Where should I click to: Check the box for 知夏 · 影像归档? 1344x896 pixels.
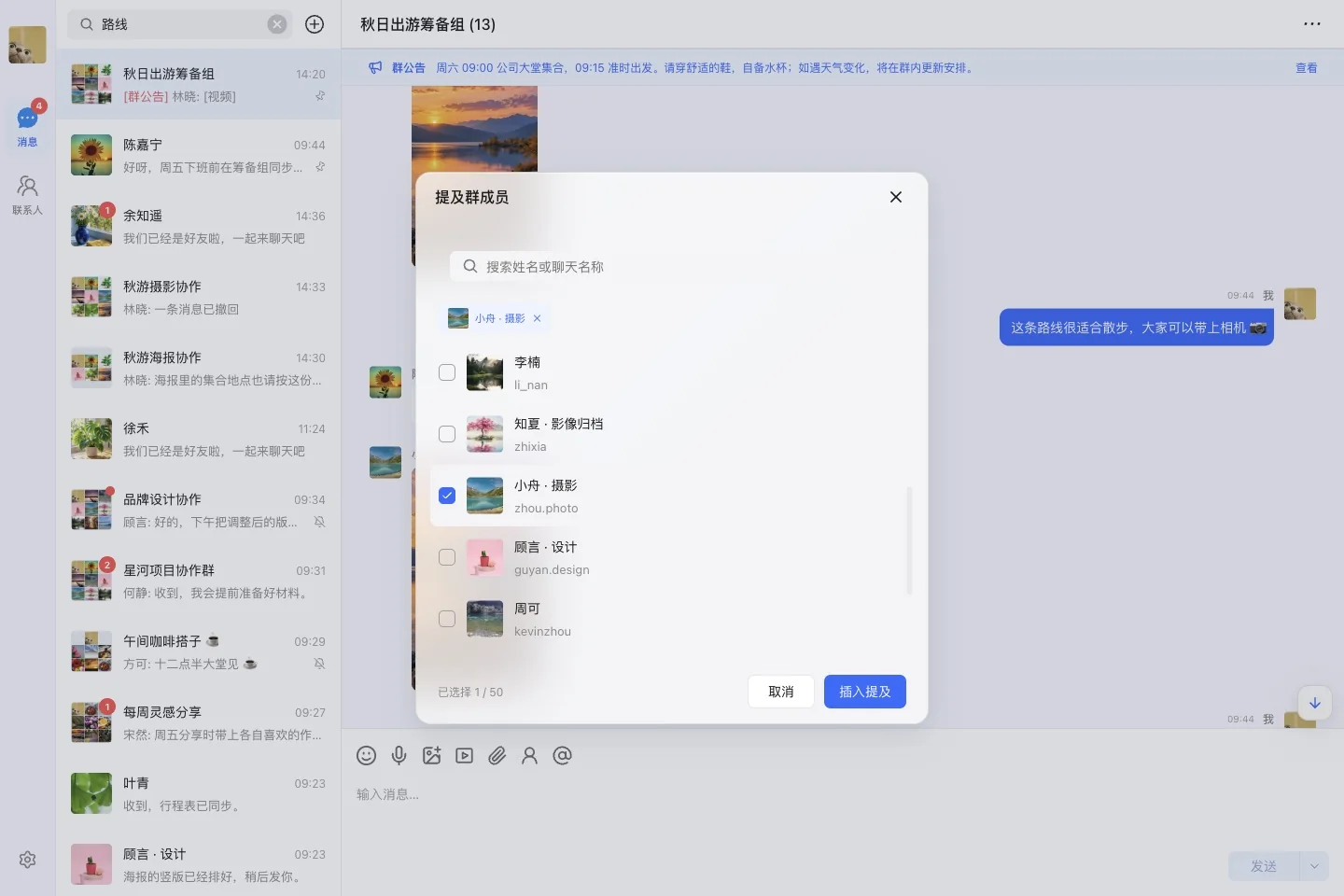coord(447,434)
